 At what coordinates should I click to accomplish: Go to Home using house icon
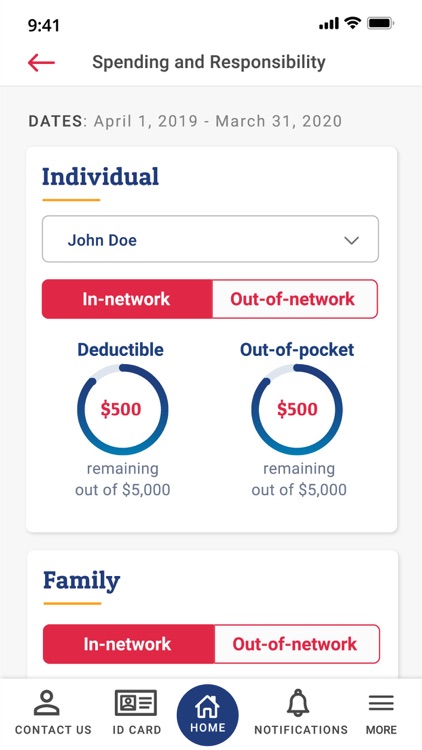point(207,707)
